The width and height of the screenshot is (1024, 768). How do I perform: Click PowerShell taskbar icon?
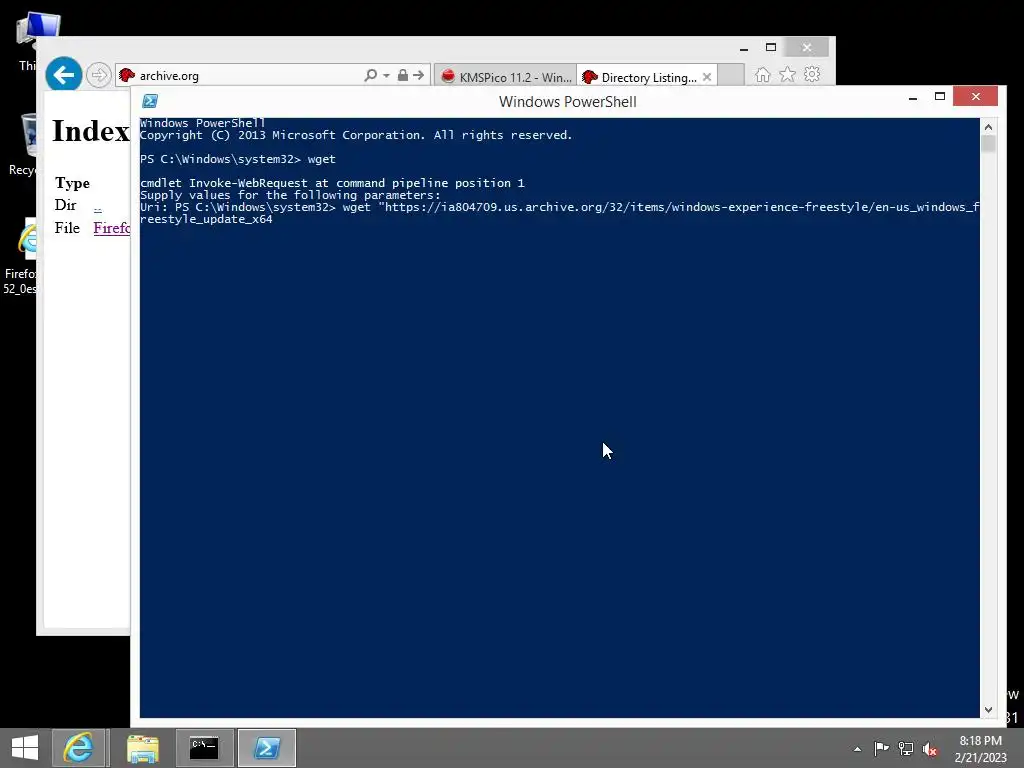tap(266, 748)
